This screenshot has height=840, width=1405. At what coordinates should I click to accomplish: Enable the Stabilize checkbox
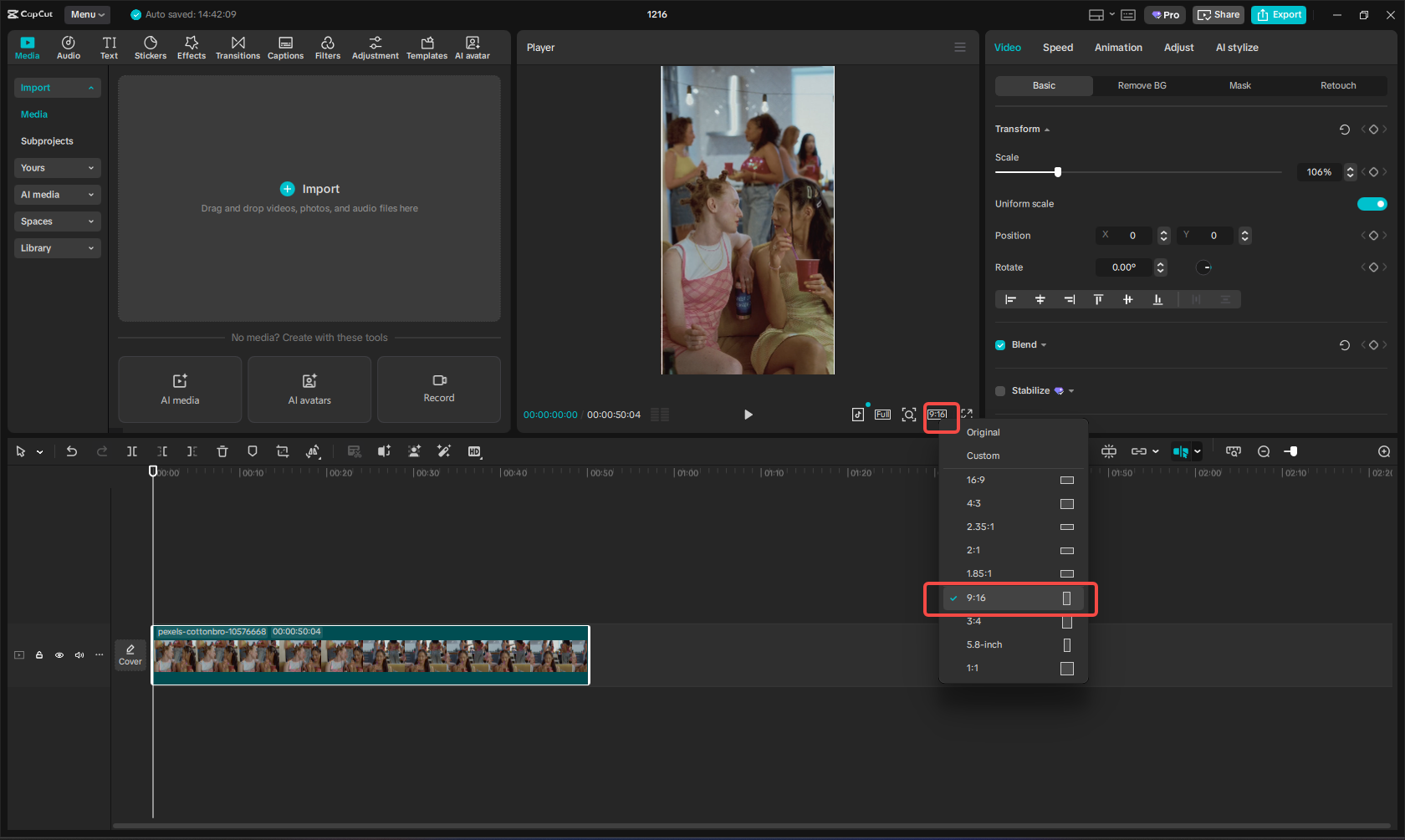pyautogui.click(x=999, y=390)
